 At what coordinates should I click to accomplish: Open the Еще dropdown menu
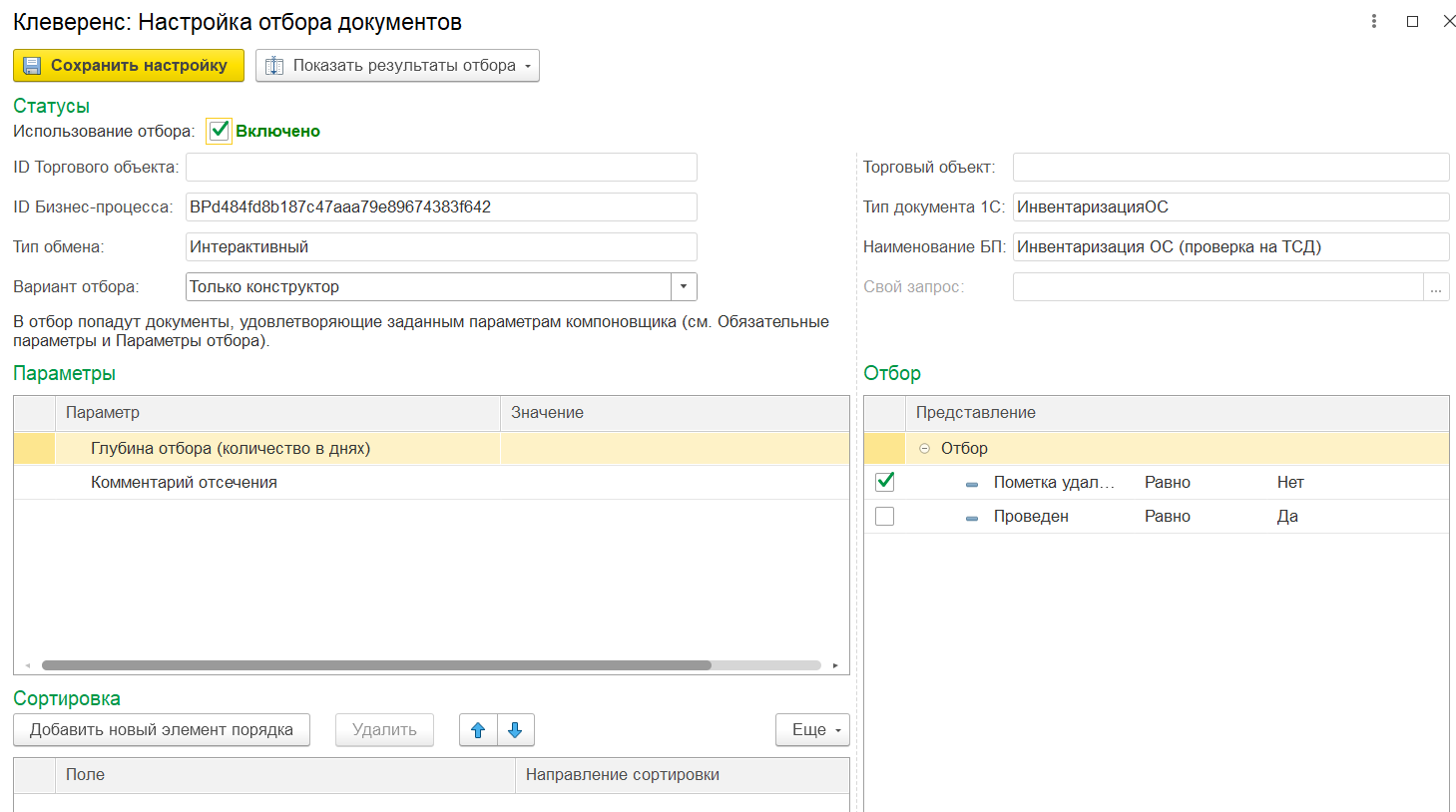point(812,730)
